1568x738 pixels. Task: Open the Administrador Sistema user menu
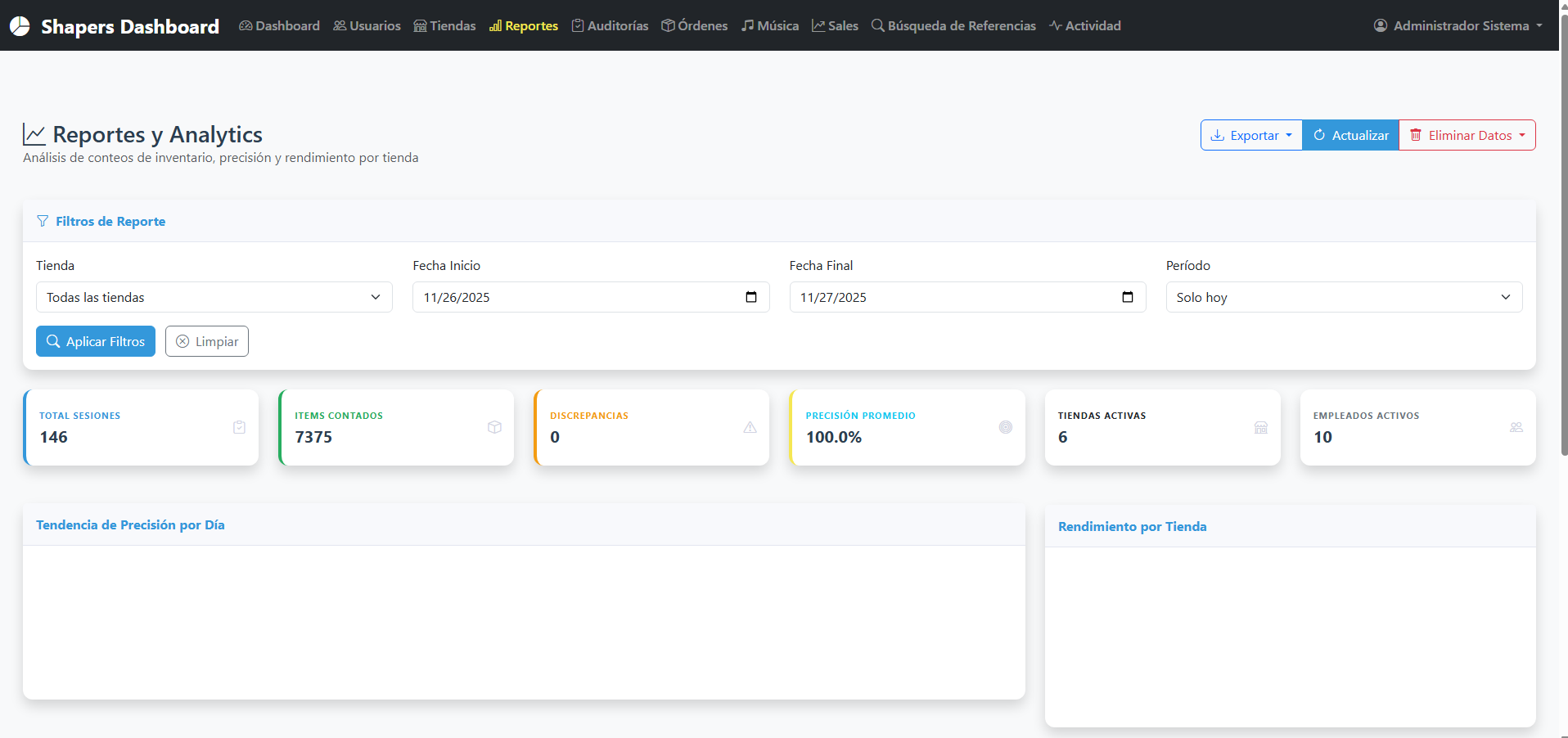tap(1458, 26)
